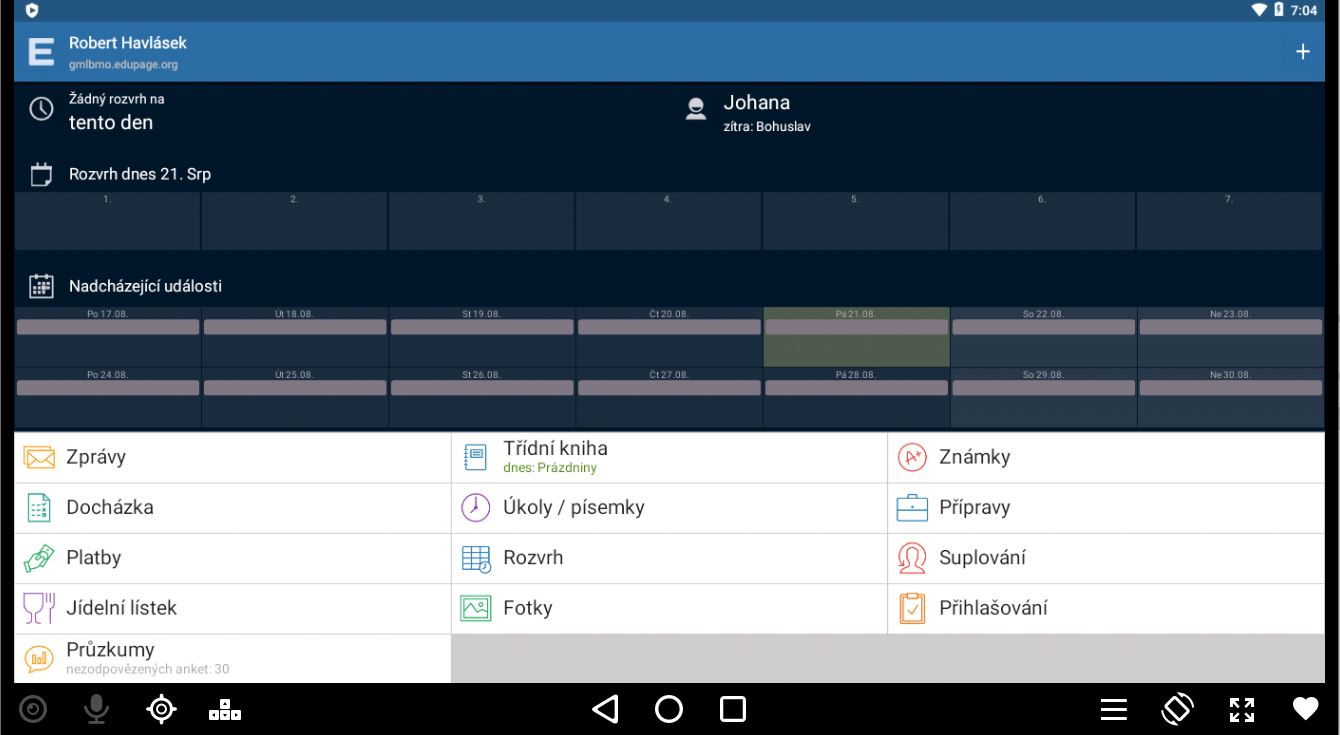
Task: Tap the Docházka attendance icon
Action: [39, 508]
